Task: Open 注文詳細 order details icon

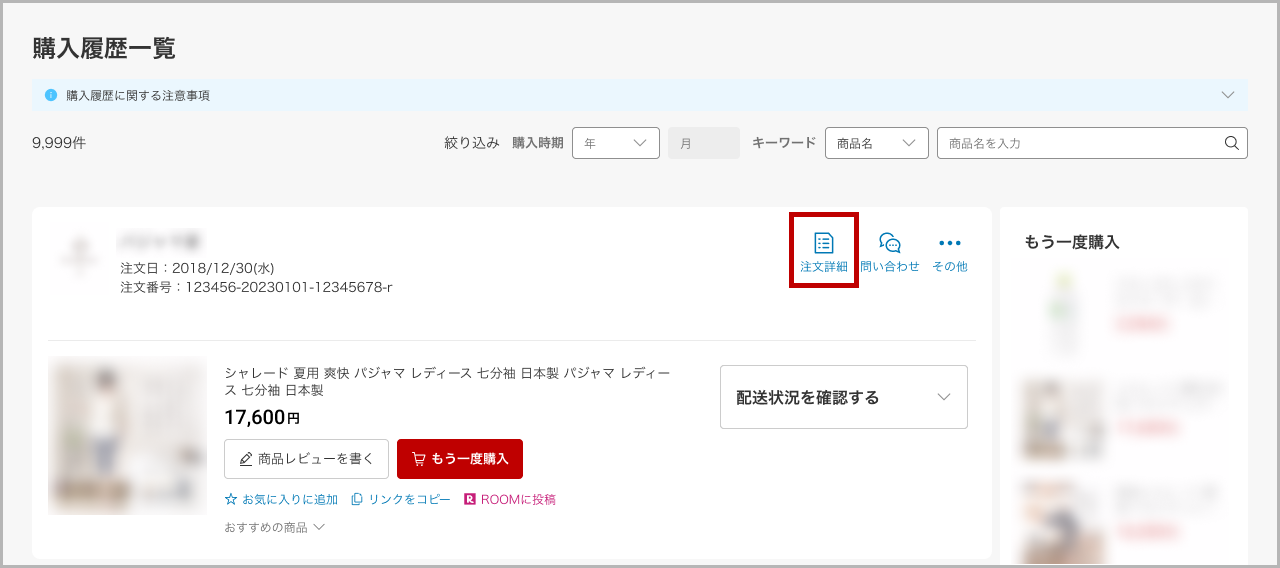Action: 823,243
